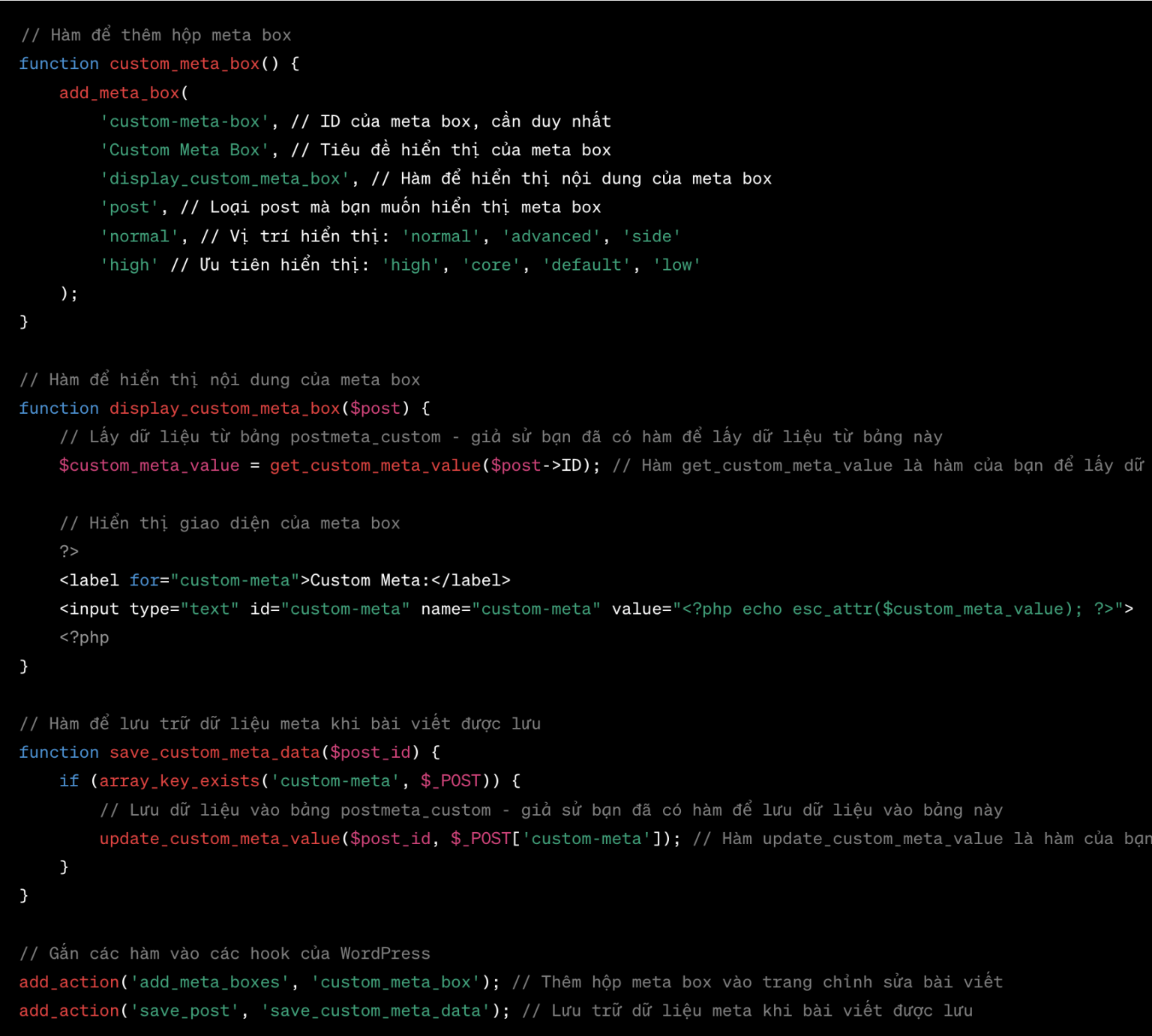Click the 'advanced' option in the position comment
The image size is (1152, 1036).
tap(550, 236)
